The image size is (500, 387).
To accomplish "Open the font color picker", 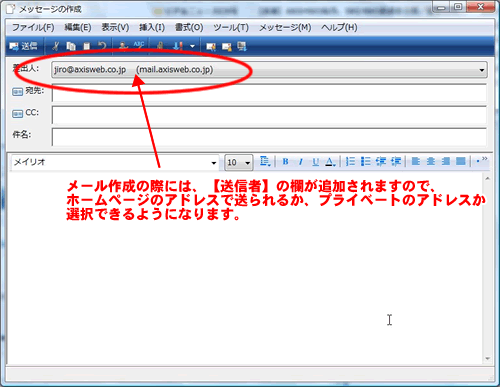I will [330, 162].
